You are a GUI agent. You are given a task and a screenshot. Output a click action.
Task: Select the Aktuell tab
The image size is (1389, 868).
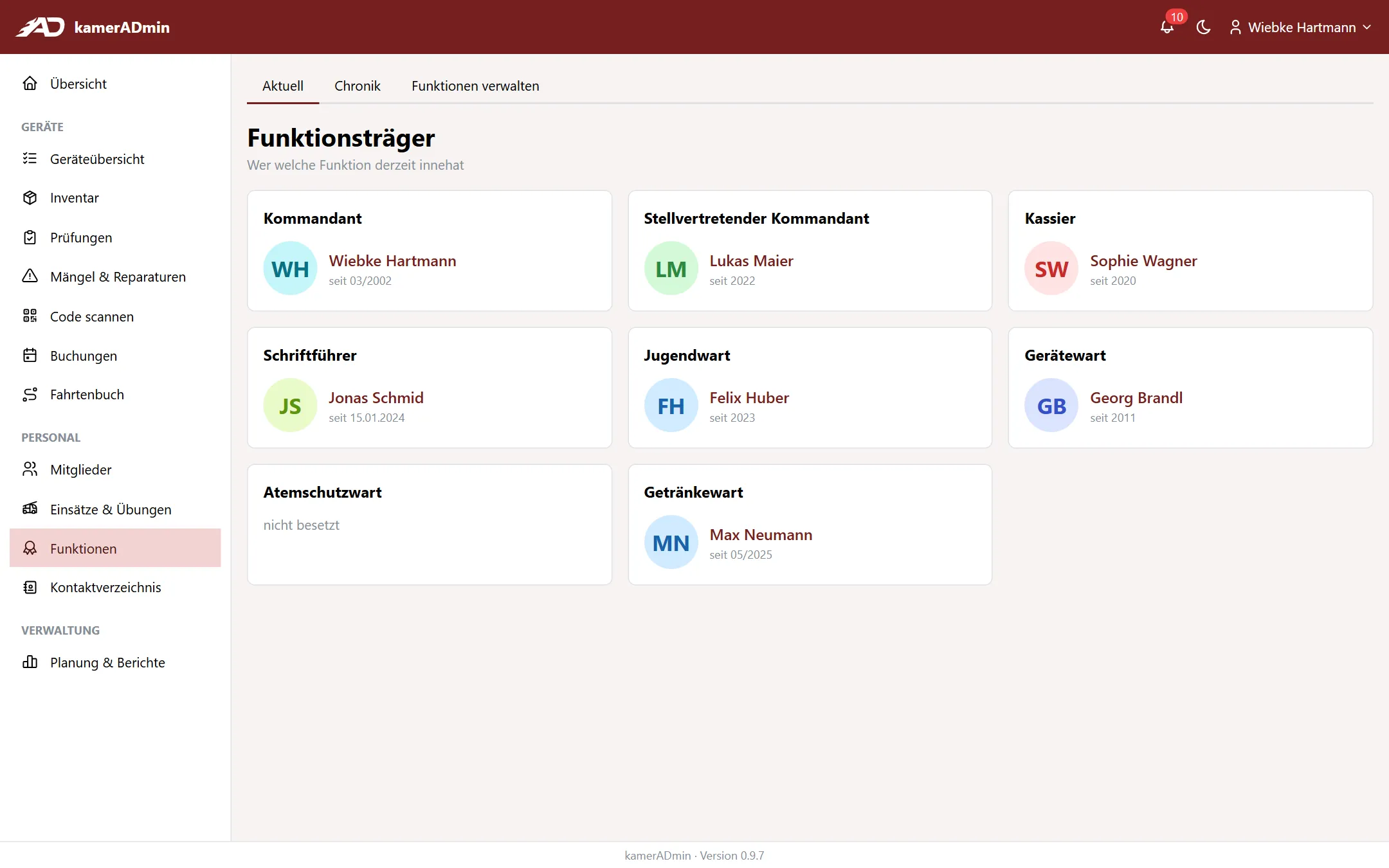point(283,86)
